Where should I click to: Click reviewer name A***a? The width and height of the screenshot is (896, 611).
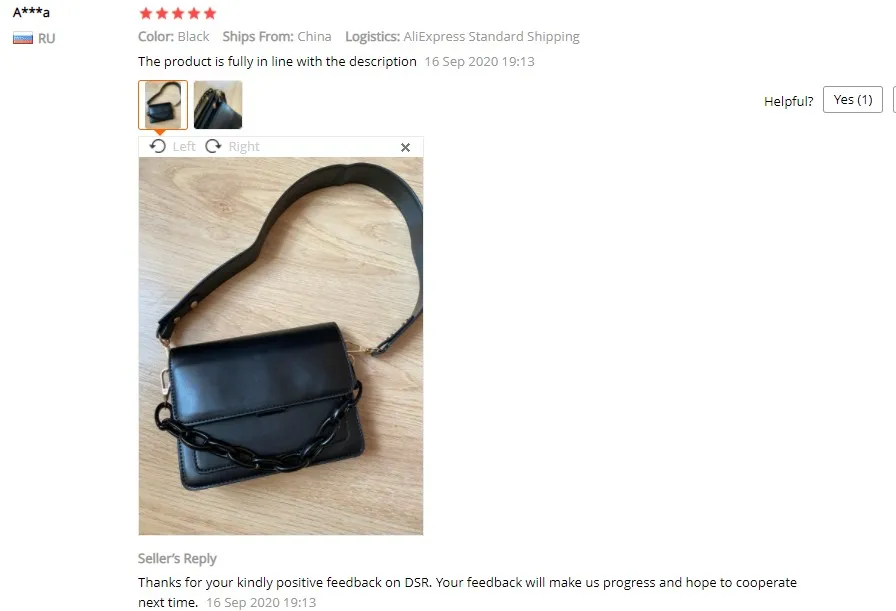pyautogui.click(x=31, y=12)
